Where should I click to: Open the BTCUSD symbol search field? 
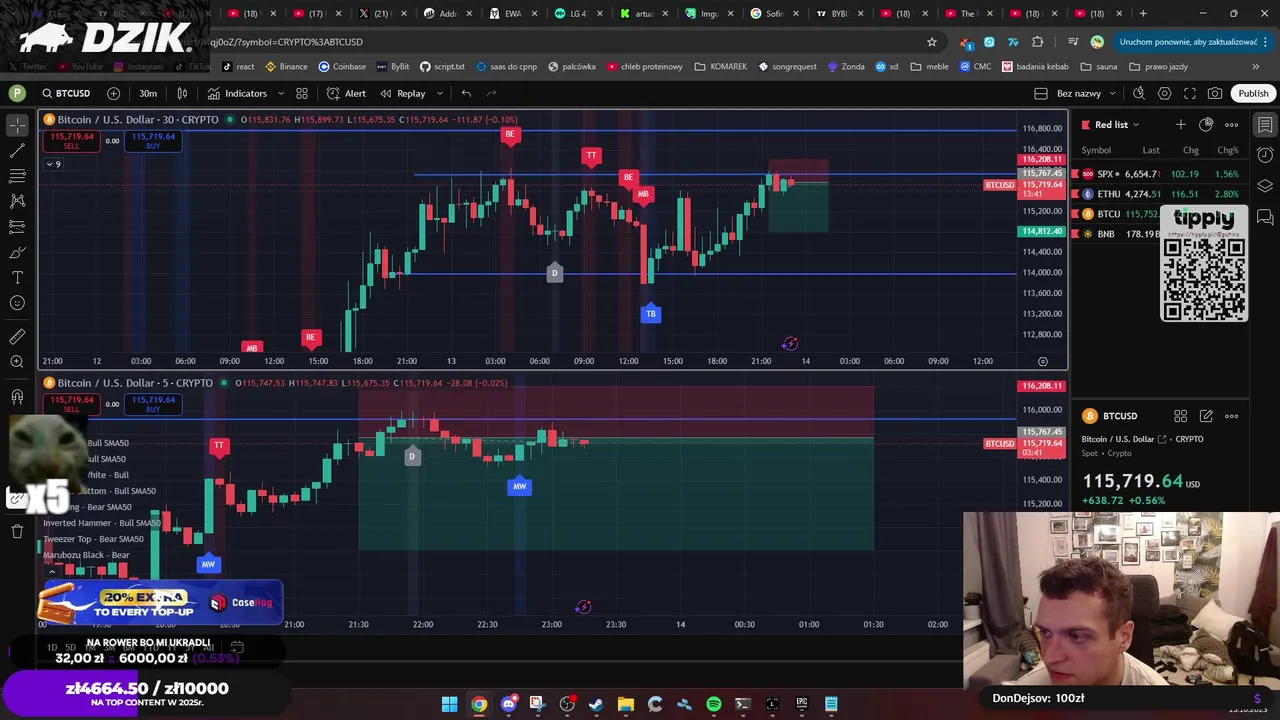tap(66, 93)
